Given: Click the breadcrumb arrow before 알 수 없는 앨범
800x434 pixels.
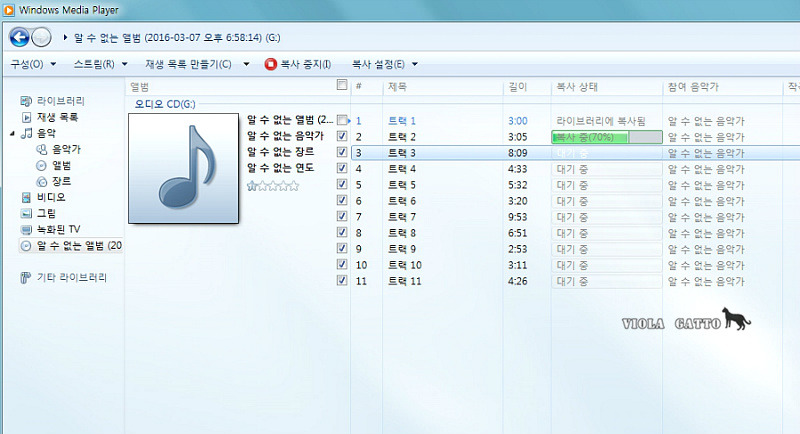Looking at the screenshot, I should click(x=65, y=37).
